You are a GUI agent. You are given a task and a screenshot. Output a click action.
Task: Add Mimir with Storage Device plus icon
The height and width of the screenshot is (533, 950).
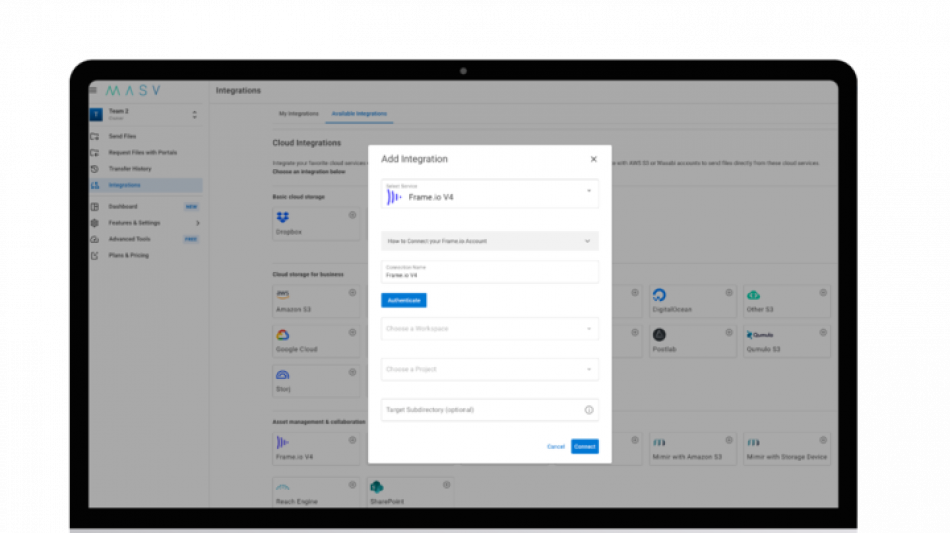coord(823,440)
